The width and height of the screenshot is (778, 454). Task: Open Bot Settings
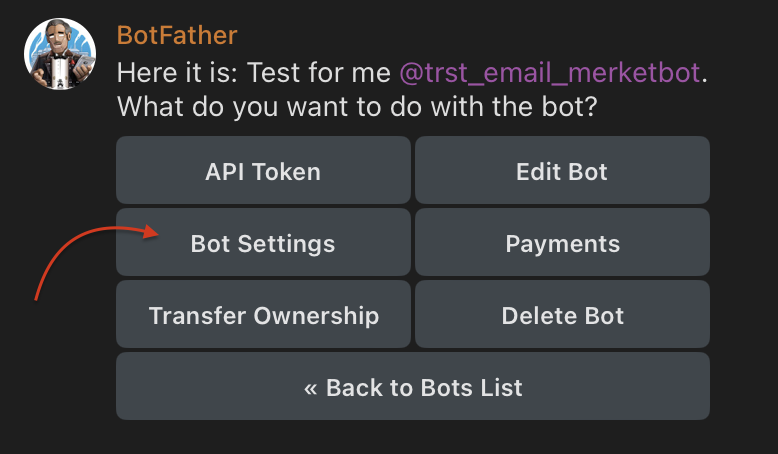click(263, 243)
